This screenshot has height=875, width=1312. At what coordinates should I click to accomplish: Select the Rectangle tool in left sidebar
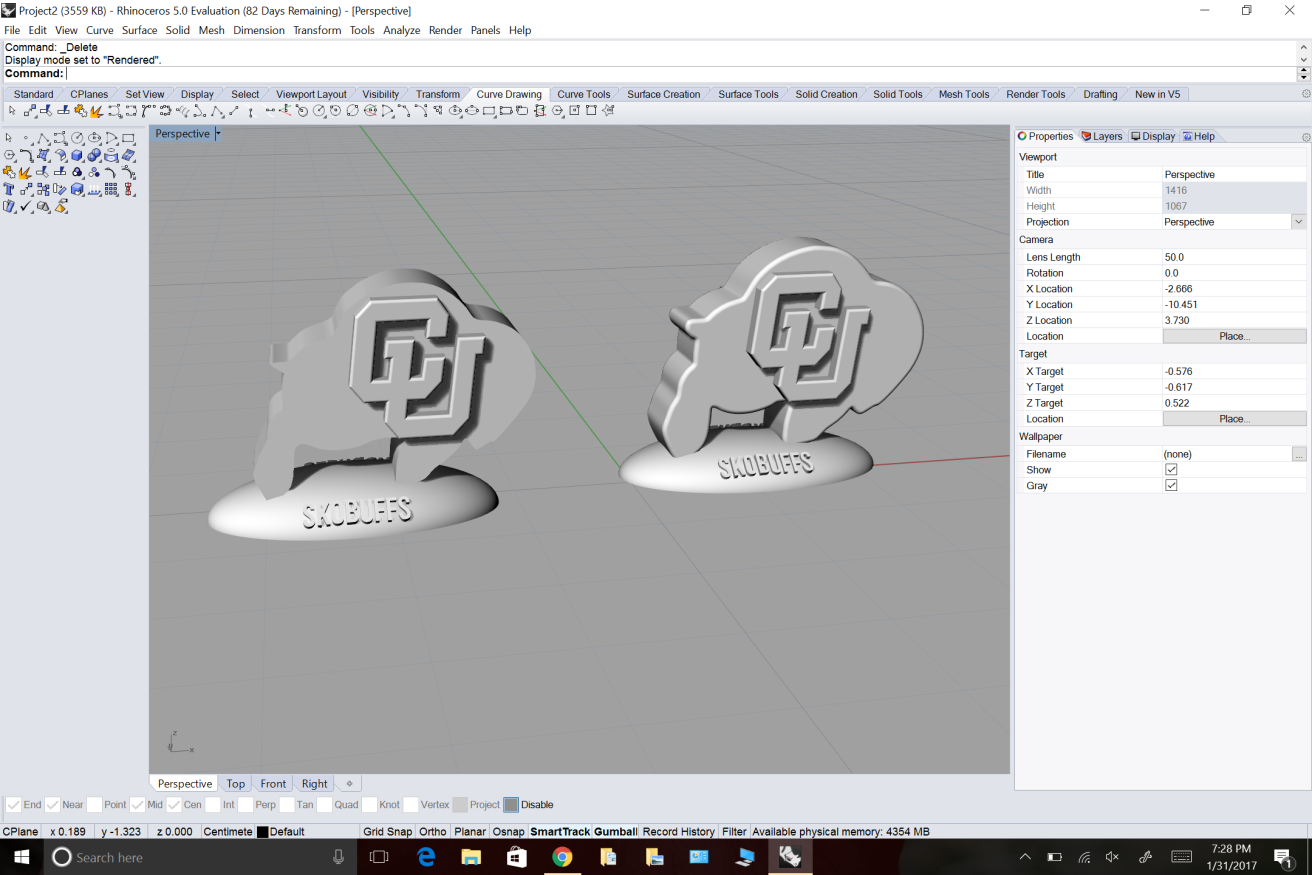(x=128, y=138)
